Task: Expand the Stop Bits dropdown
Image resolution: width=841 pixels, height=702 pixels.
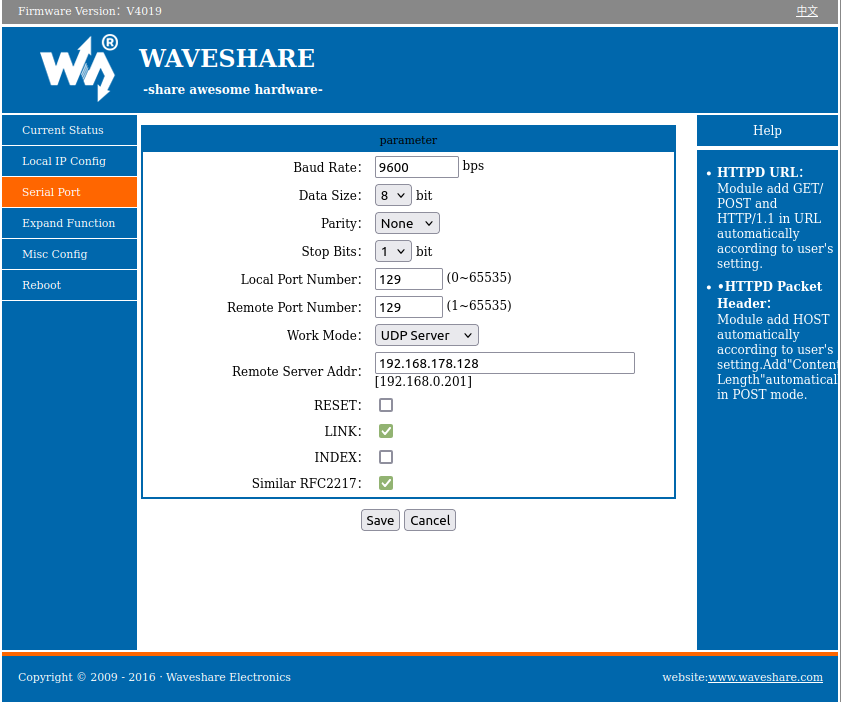Action: point(393,251)
